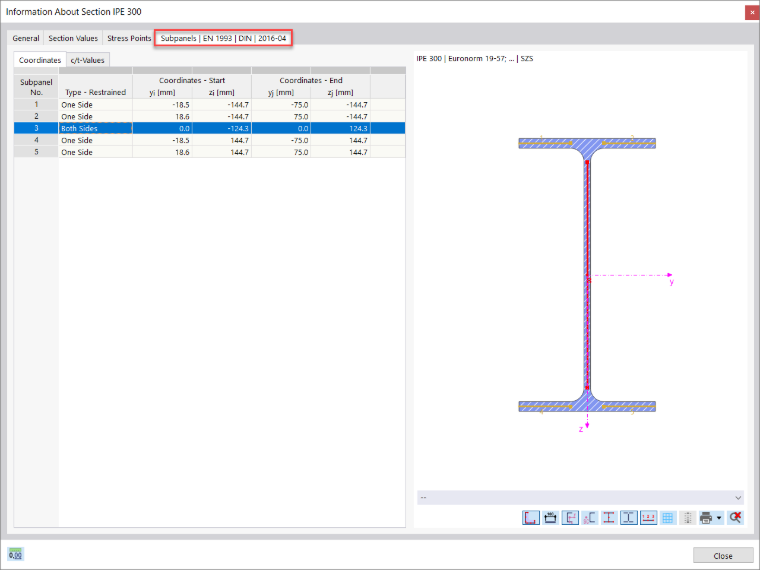This screenshot has width=760, height=570.
Task: Open the Section Values tab
Action: pyautogui.click(x=73, y=38)
